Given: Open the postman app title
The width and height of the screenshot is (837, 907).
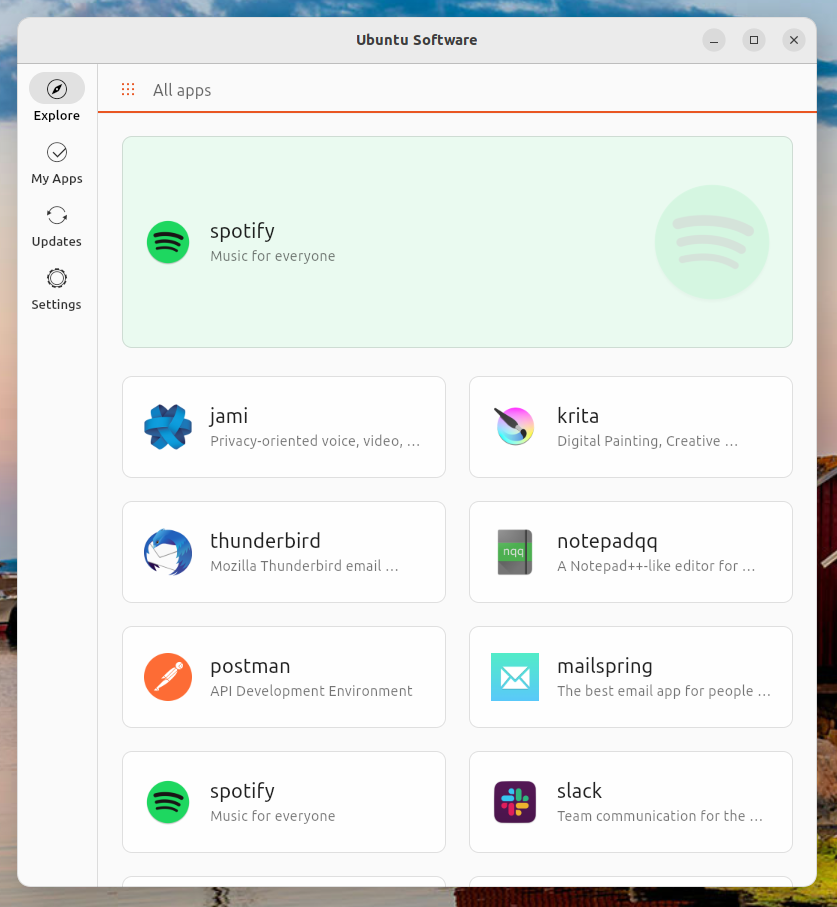Looking at the screenshot, I should pyautogui.click(x=250, y=666).
